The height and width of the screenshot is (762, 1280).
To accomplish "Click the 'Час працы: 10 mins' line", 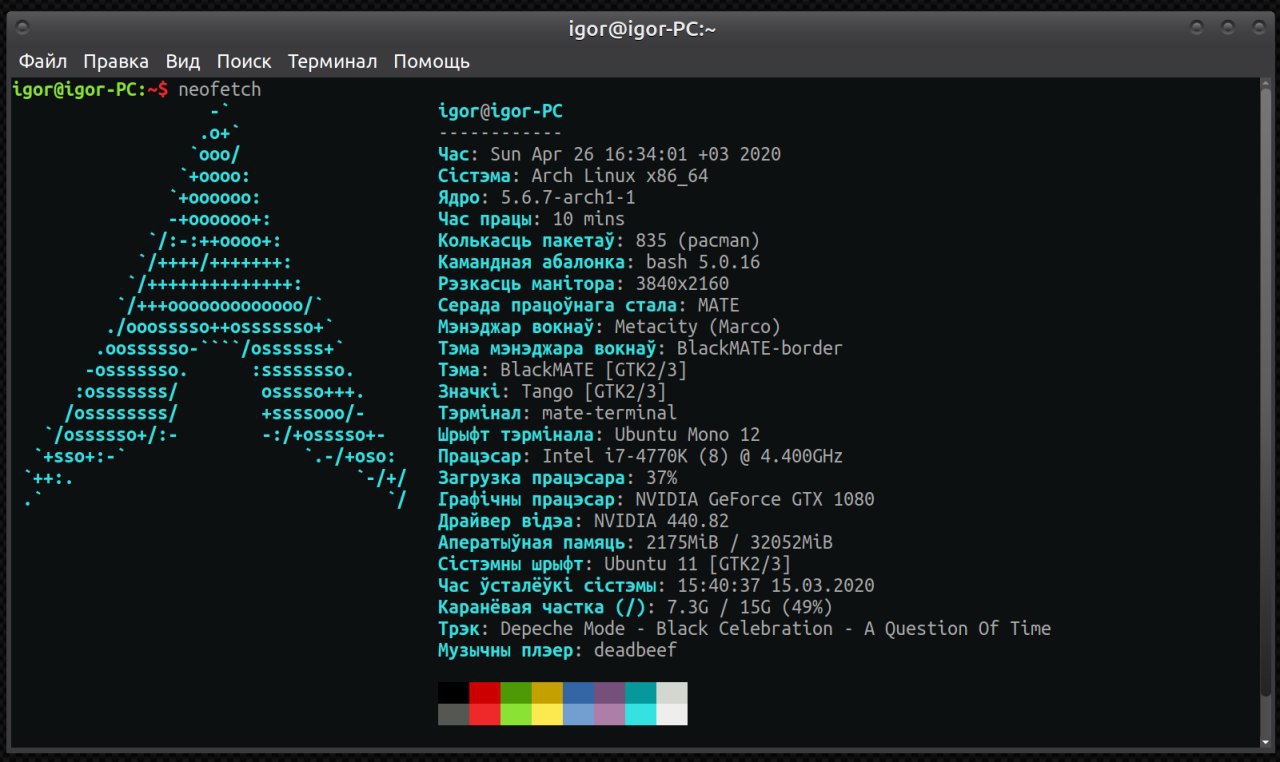I will (531, 219).
